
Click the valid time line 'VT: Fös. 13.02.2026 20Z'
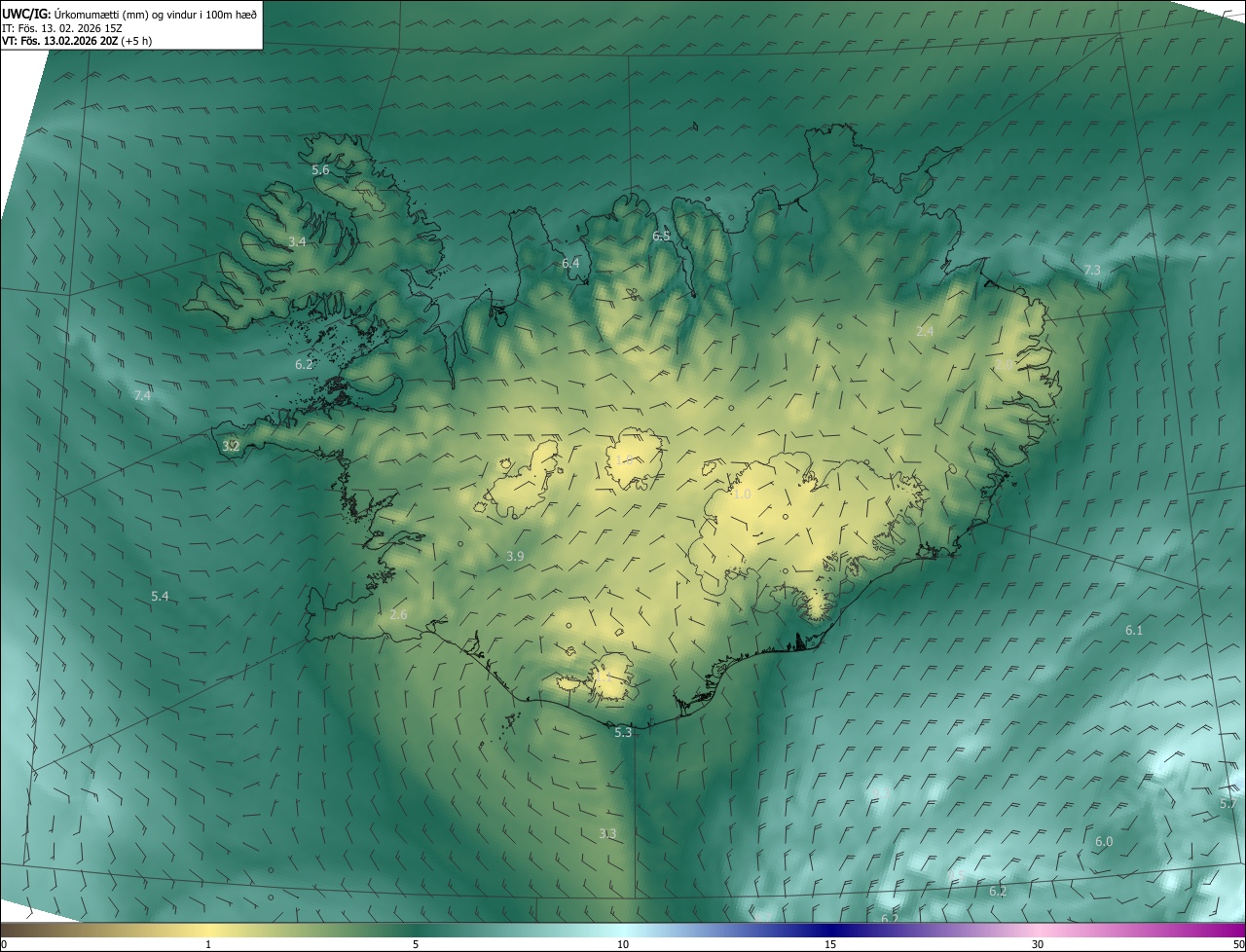[x=59, y=41]
